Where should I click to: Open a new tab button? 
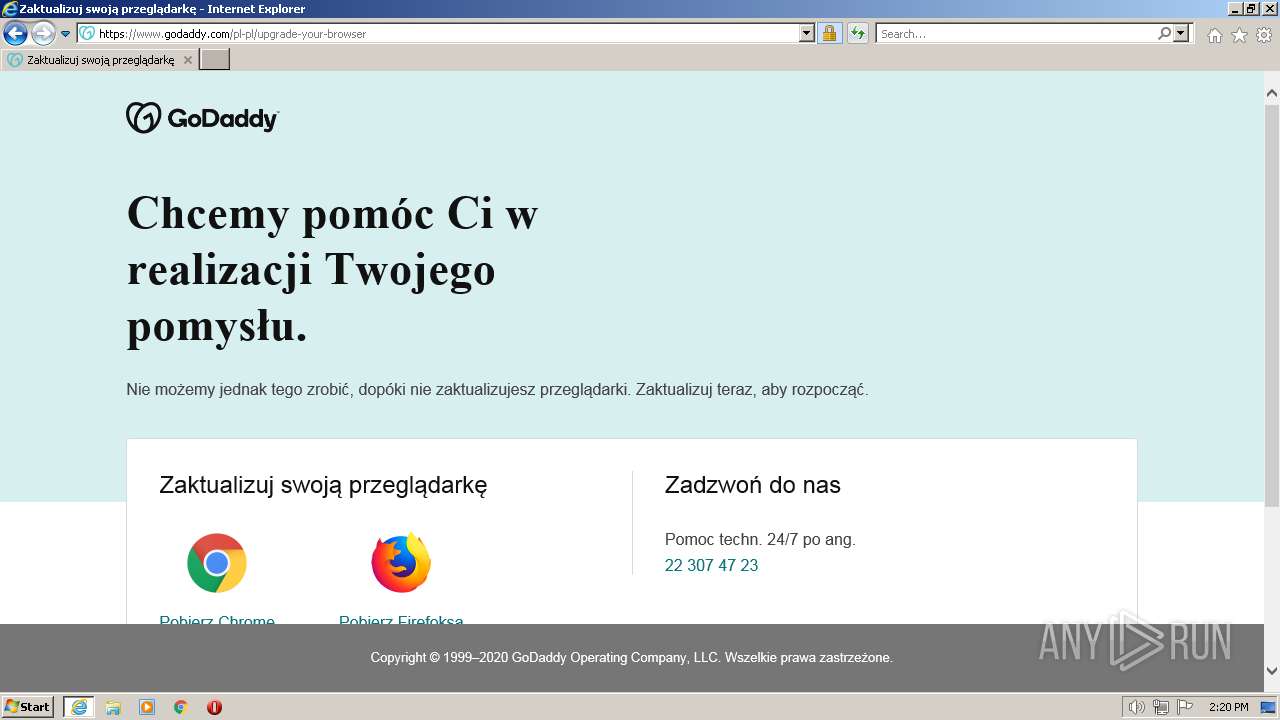[215, 59]
